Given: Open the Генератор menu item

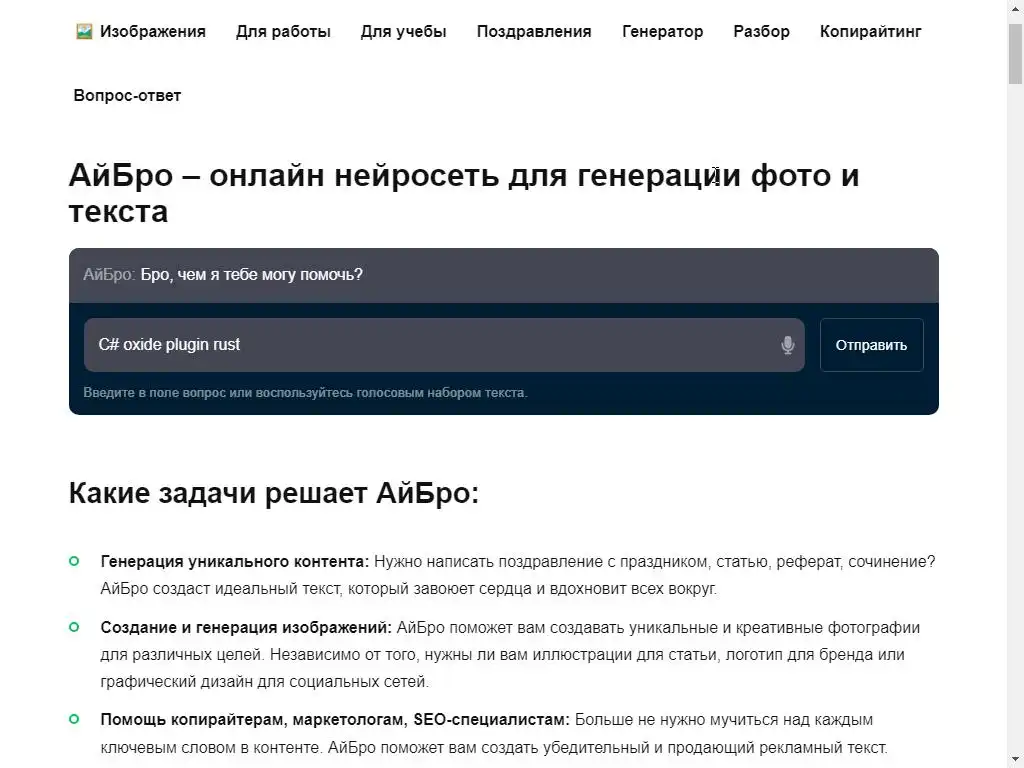Looking at the screenshot, I should coord(663,31).
